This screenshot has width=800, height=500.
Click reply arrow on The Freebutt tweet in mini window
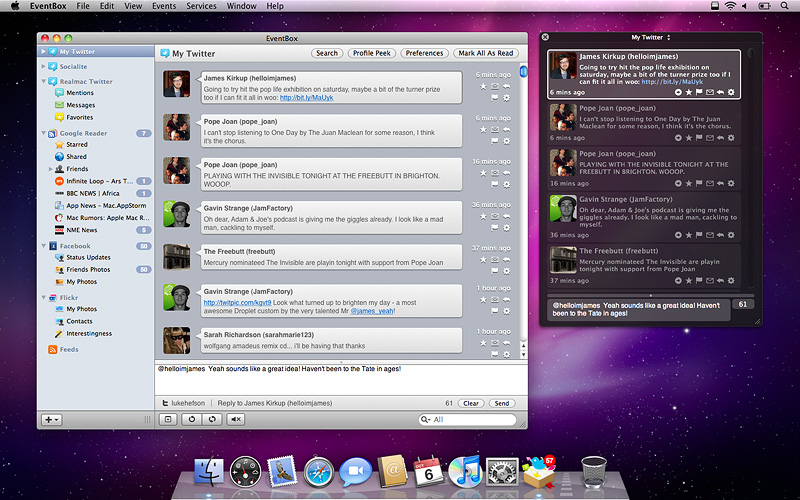point(720,281)
